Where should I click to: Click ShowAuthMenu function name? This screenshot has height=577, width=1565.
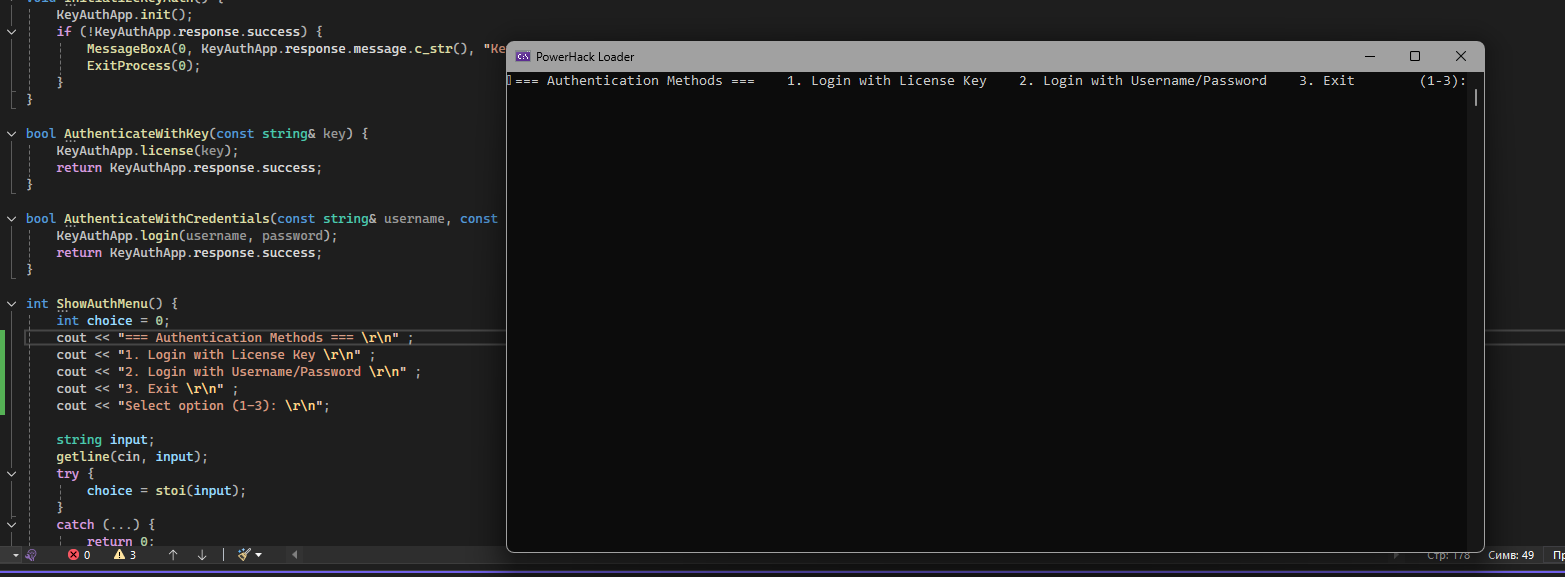[102, 303]
